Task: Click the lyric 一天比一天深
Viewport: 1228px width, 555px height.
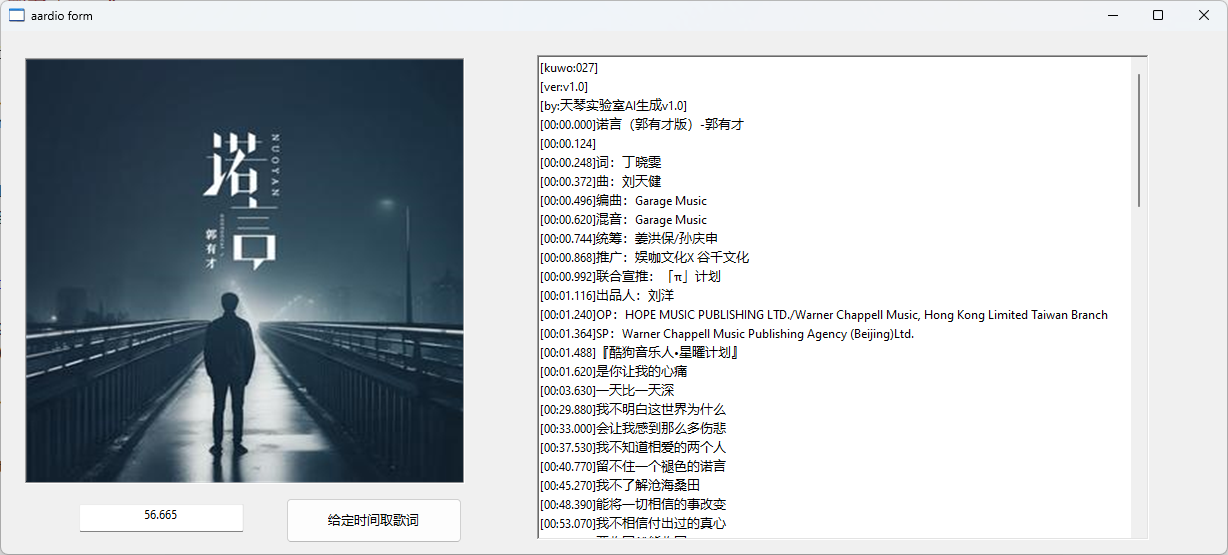Action: tap(607, 391)
